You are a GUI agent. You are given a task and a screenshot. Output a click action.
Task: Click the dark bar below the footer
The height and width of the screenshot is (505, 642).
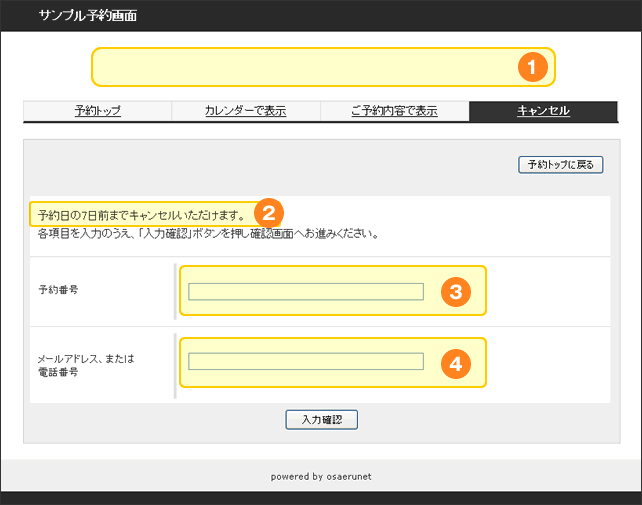click(321, 498)
